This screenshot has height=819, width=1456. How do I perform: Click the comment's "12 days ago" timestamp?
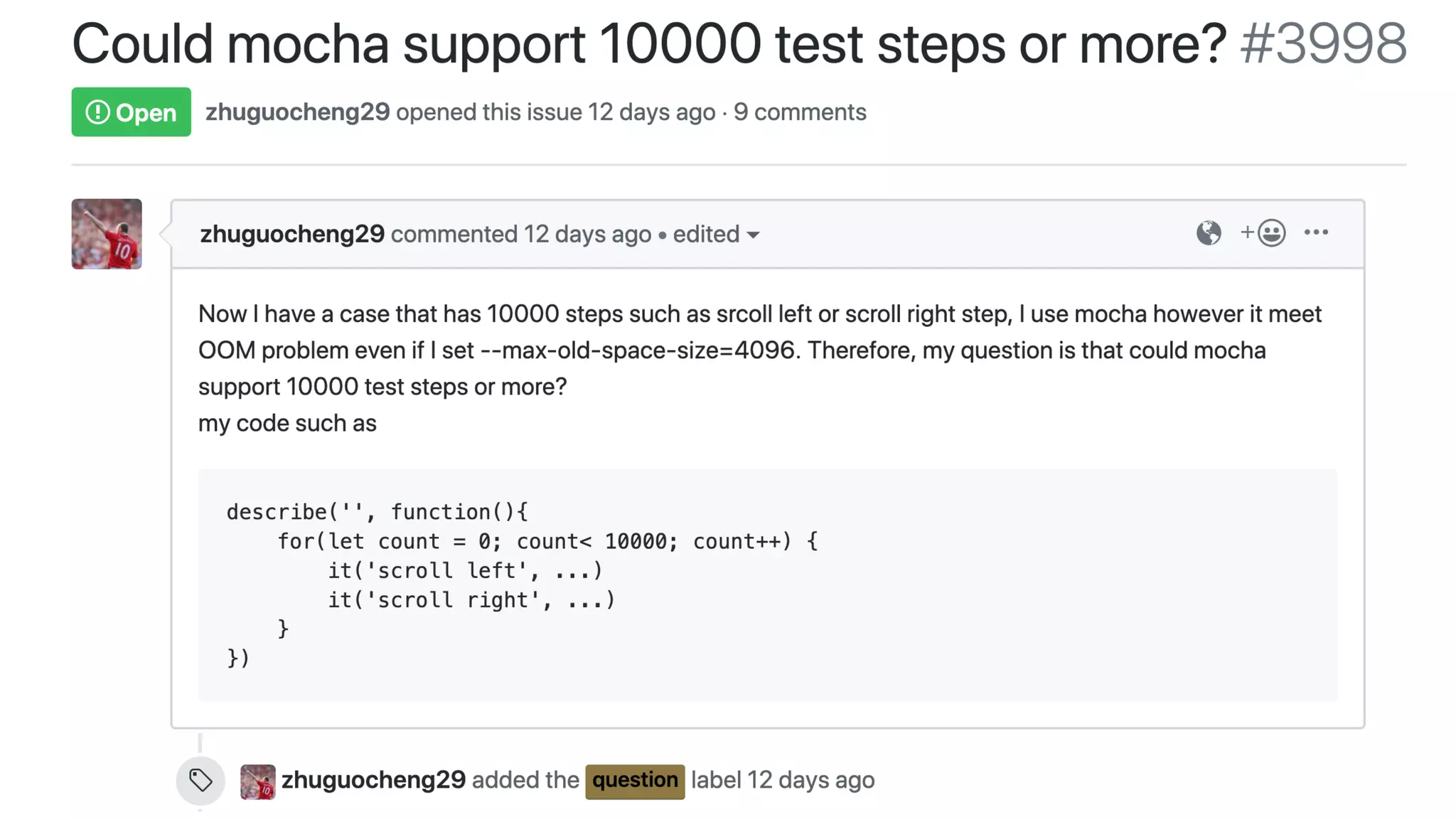[x=587, y=235]
